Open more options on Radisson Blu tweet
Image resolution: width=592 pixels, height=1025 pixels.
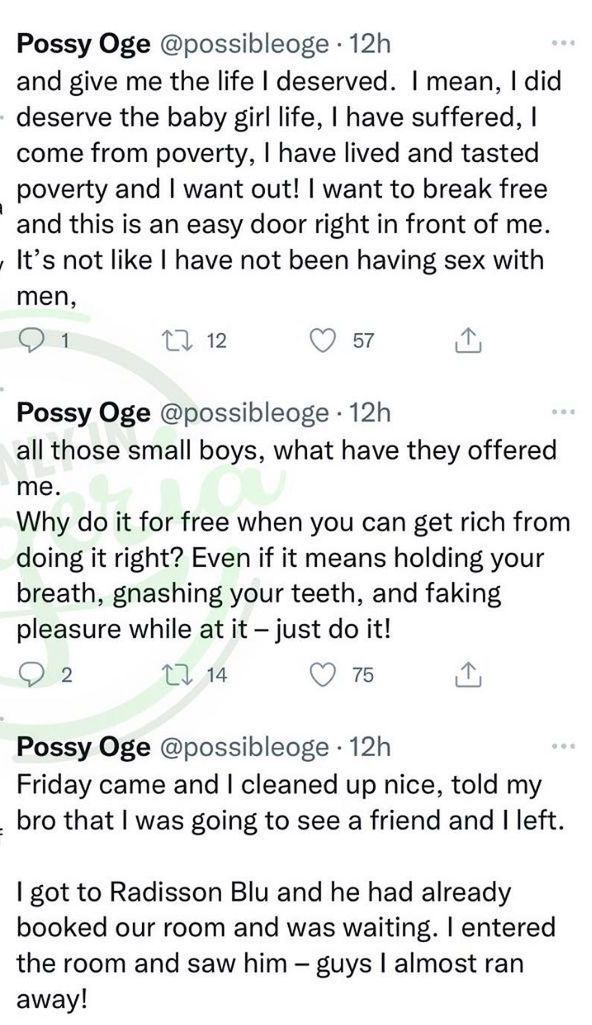(561, 747)
